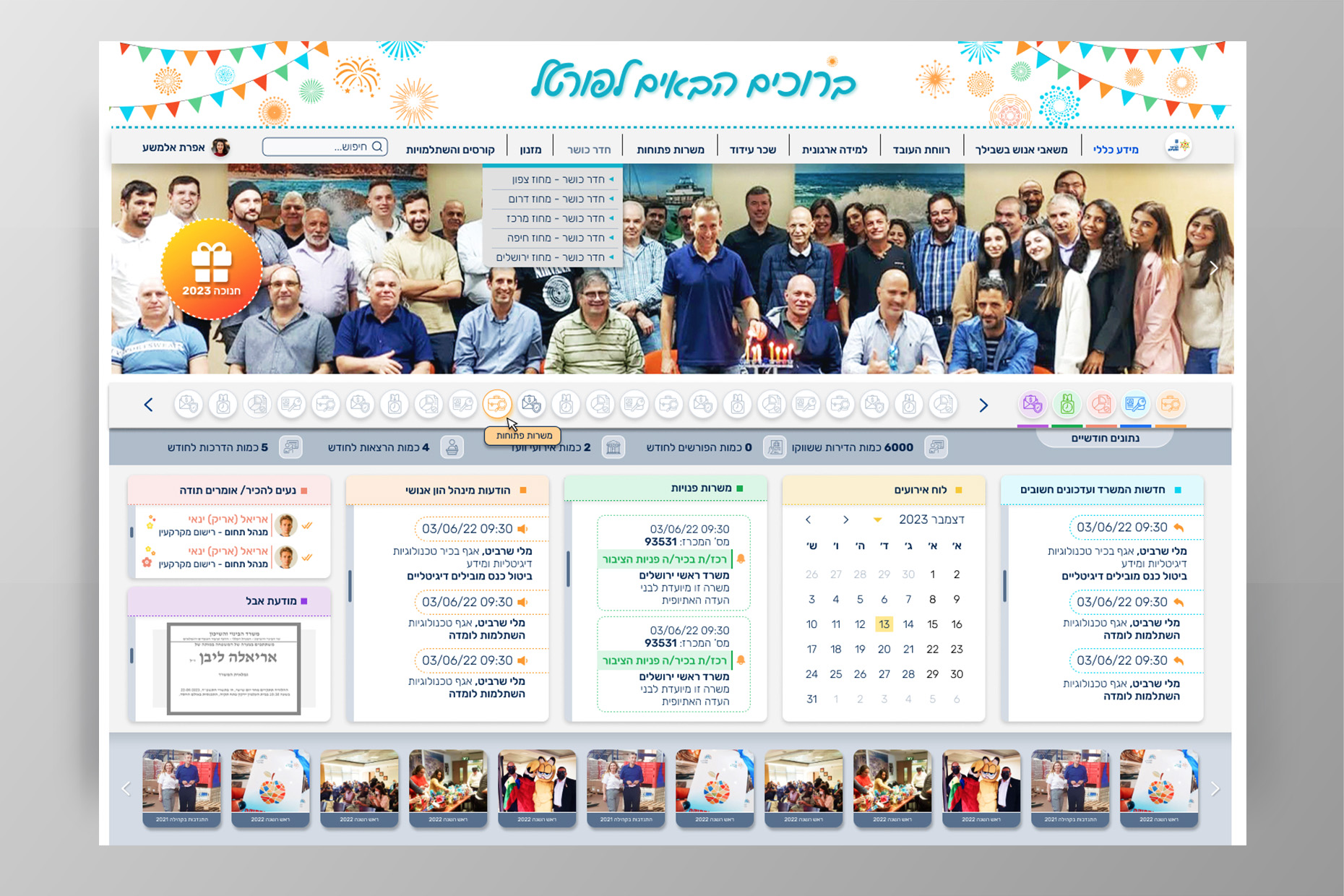Click the user profile avatar of אפרת אלמשע
The width and height of the screenshot is (1344, 896).
tap(220, 147)
